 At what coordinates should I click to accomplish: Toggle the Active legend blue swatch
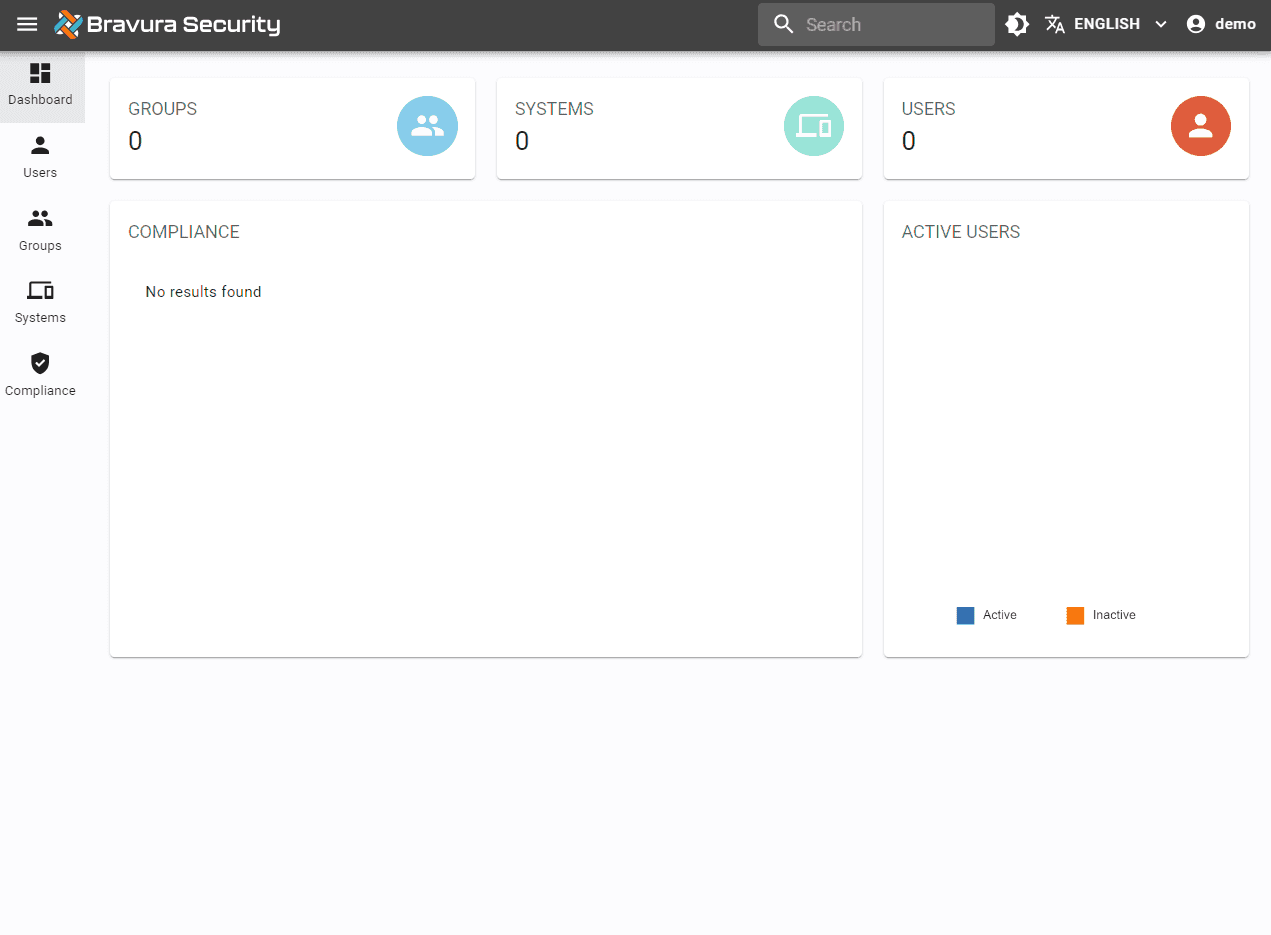click(x=965, y=616)
